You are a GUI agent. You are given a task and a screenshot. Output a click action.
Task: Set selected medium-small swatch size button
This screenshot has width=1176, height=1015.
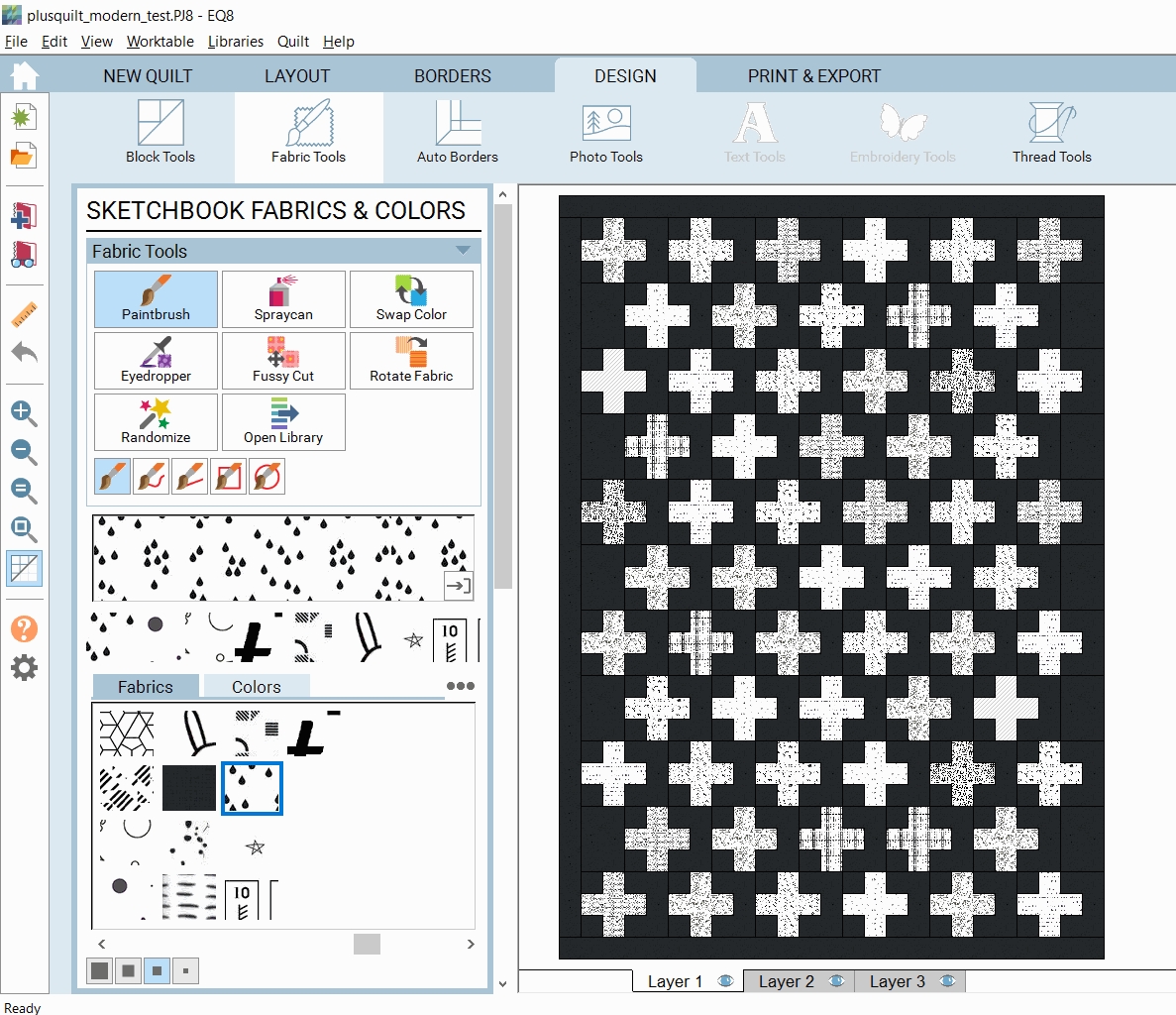(x=157, y=970)
